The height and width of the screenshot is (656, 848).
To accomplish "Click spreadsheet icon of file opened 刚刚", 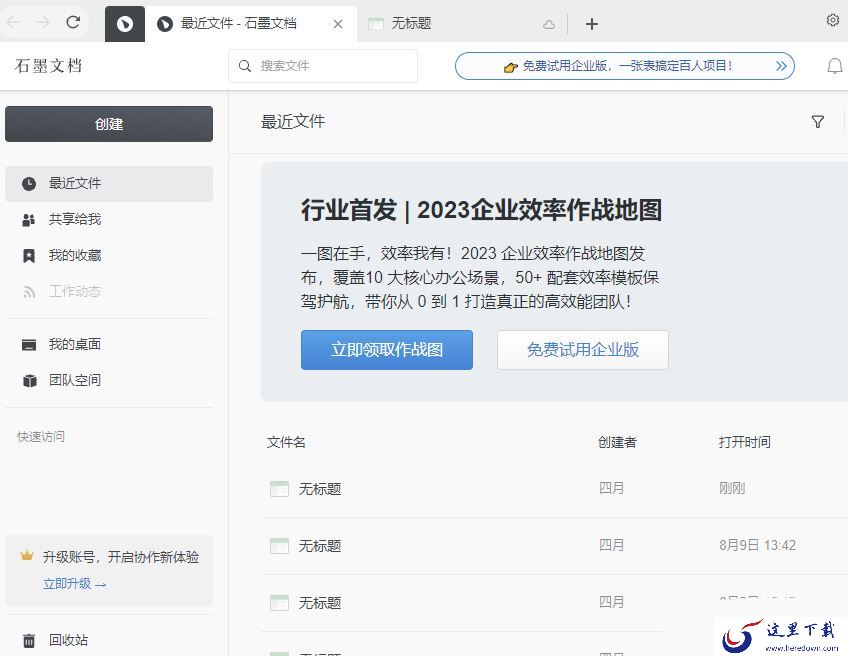I will click(x=280, y=489).
